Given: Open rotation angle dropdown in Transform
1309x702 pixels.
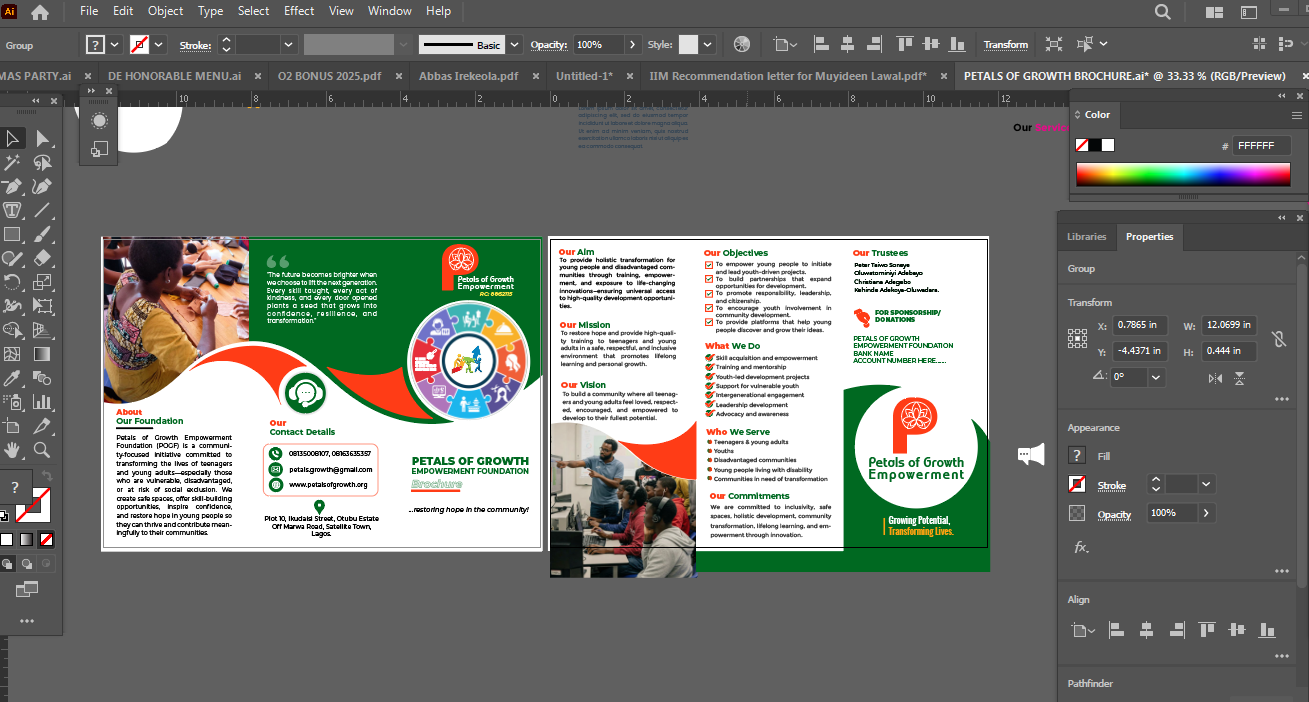Looking at the screenshot, I should click(1156, 377).
